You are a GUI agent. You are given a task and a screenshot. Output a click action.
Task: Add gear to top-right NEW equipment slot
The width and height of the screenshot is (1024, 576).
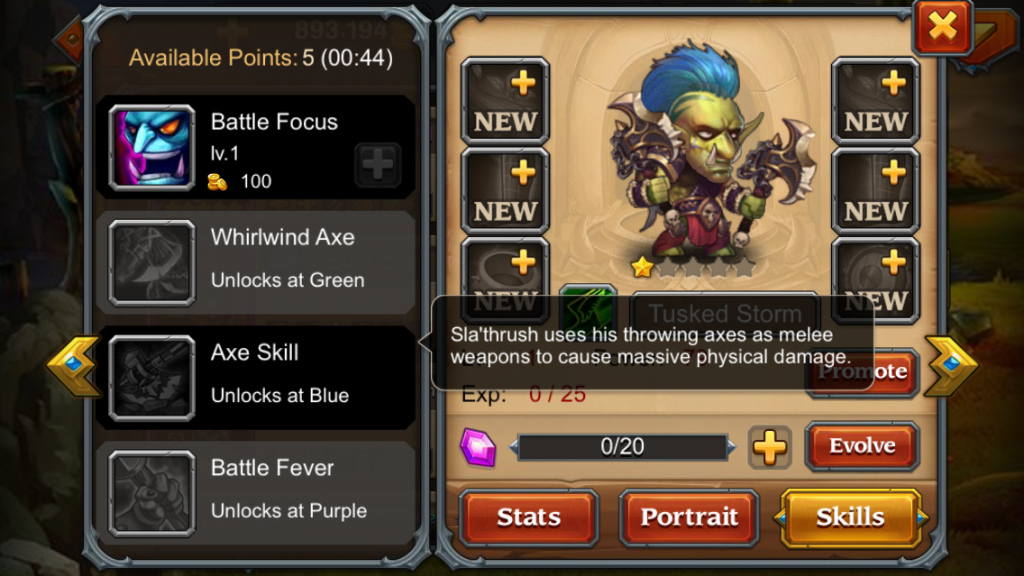(x=875, y=101)
